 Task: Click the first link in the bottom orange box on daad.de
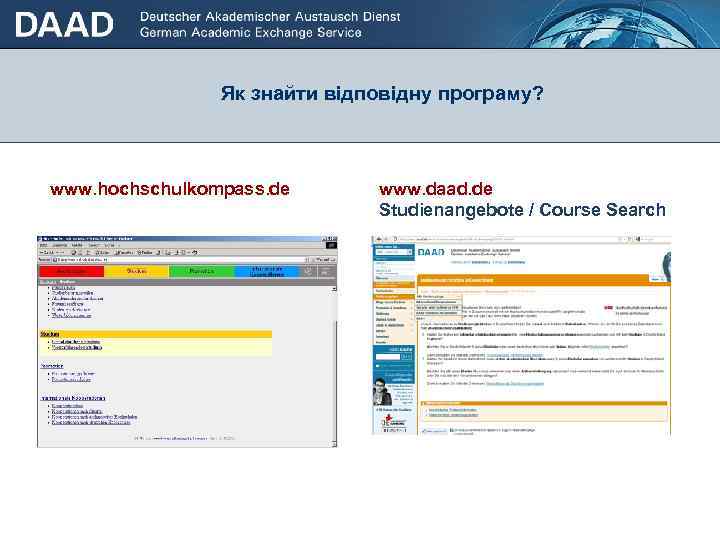tap(453, 410)
